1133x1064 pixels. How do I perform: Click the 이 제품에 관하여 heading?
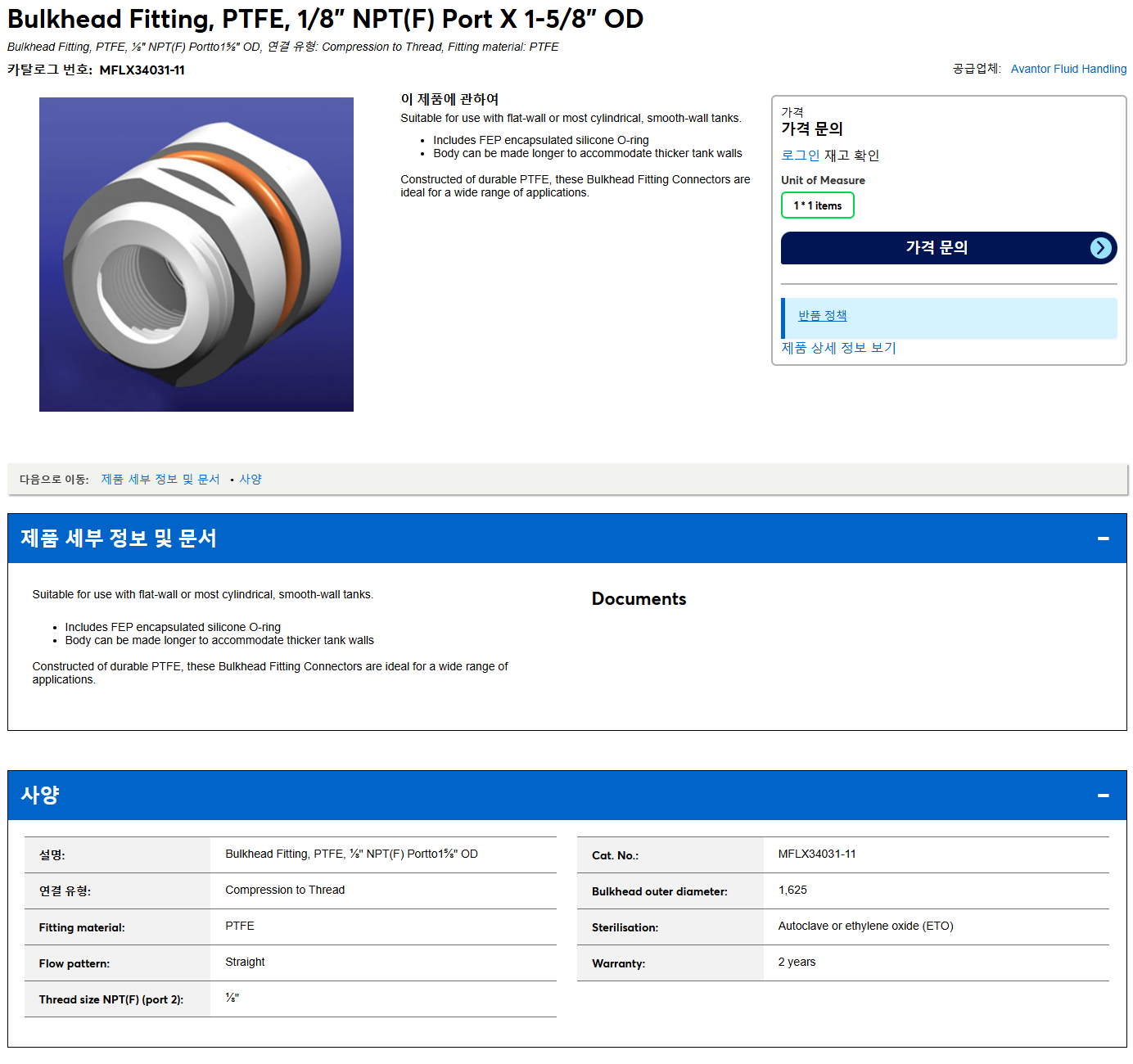(449, 99)
